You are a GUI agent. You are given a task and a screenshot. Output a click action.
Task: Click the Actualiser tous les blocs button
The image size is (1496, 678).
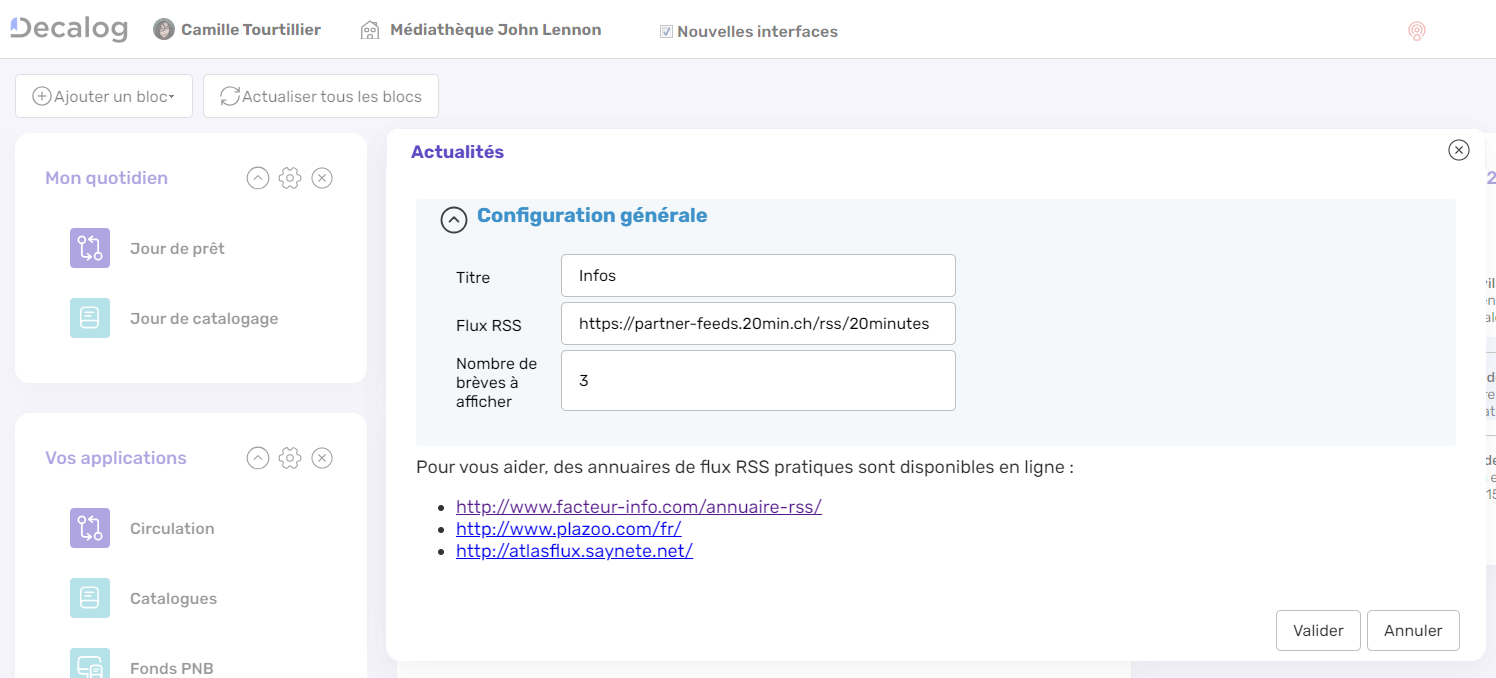(320, 95)
